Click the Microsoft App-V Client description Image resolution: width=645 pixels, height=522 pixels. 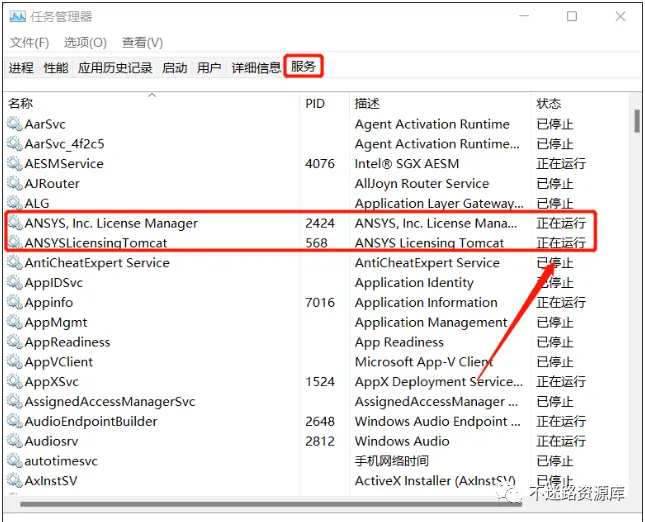point(424,362)
